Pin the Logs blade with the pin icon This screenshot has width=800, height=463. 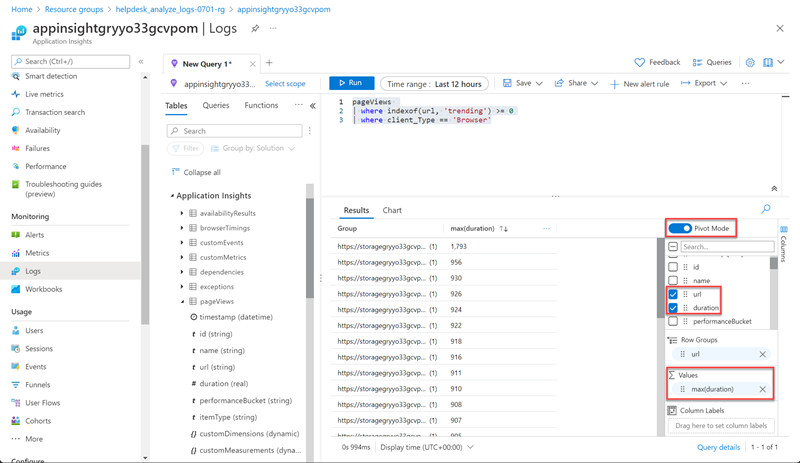tap(255, 29)
